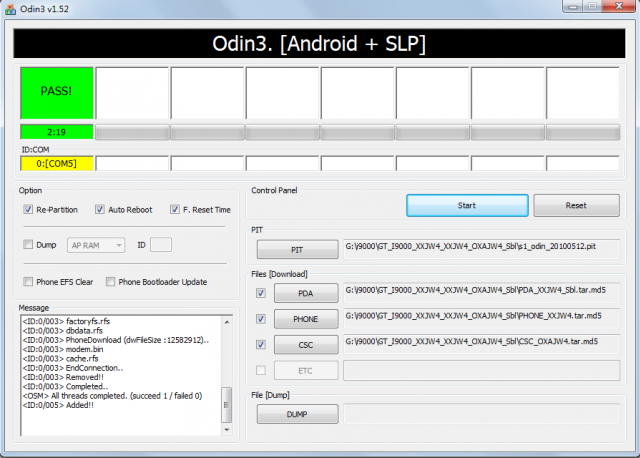Viewport: 640px width, 458px height.
Task: Click the CSC file path field
Action: click(482, 344)
